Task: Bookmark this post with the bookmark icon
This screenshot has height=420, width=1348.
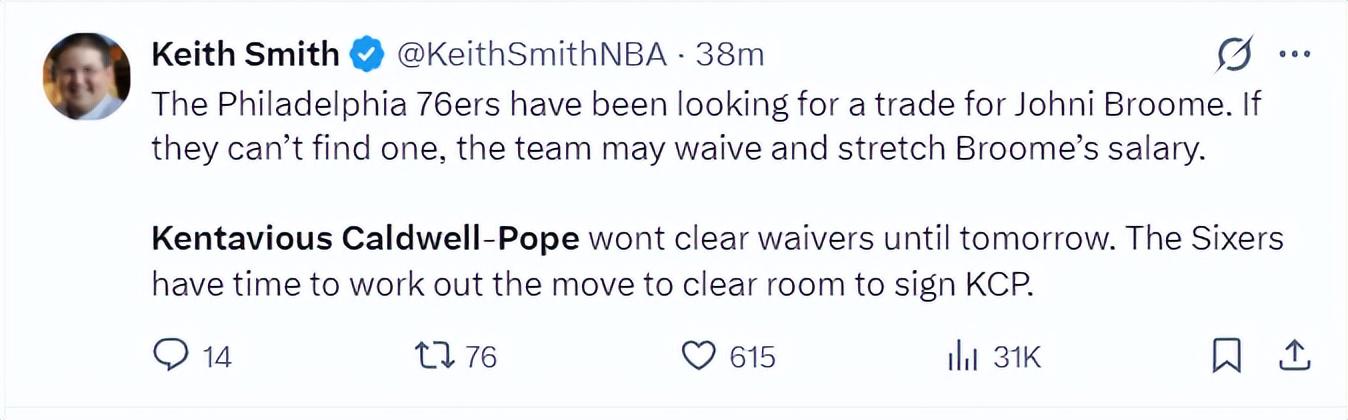Action: [x=1226, y=356]
